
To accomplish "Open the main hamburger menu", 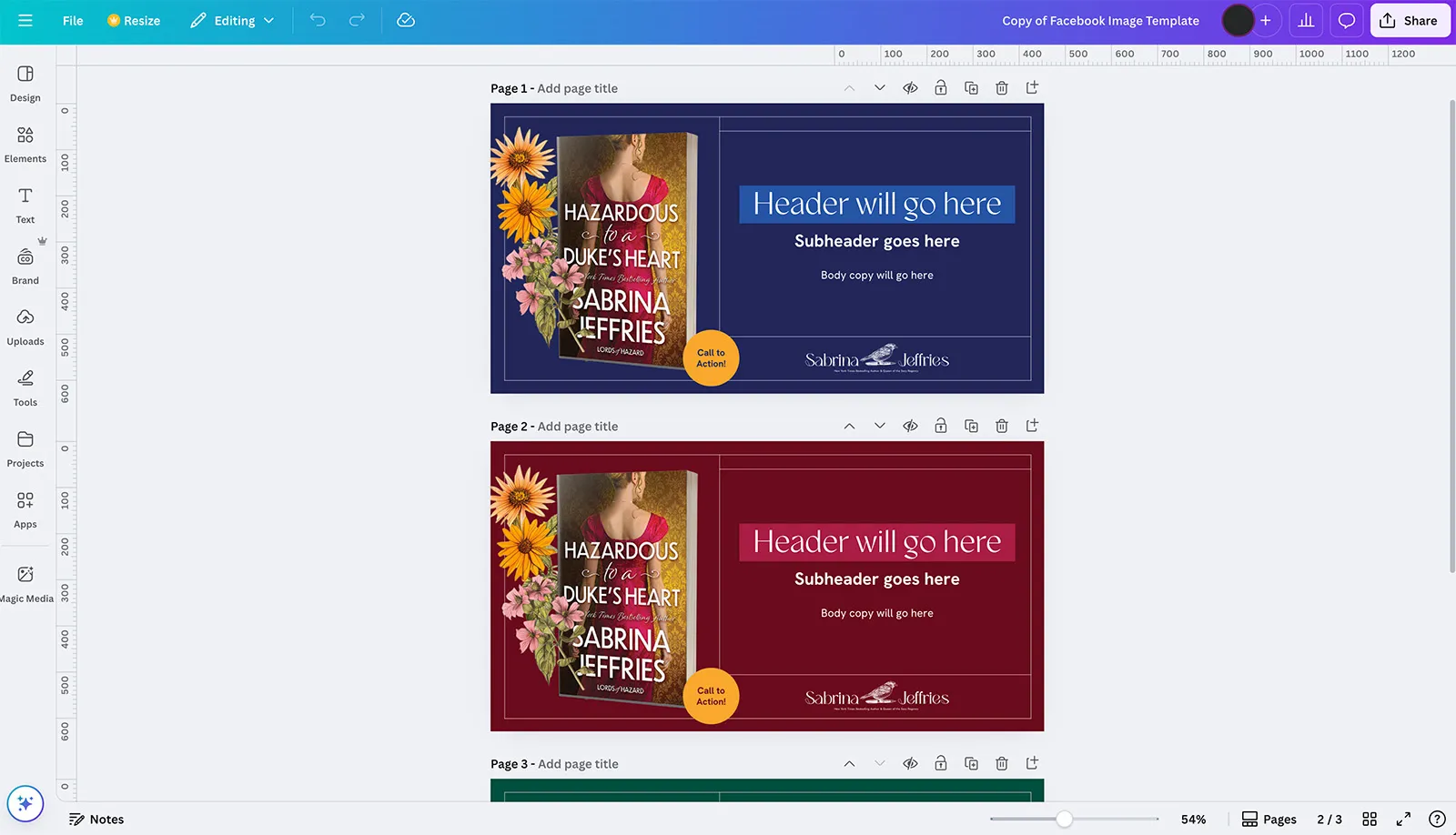I will [x=25, y=20].
